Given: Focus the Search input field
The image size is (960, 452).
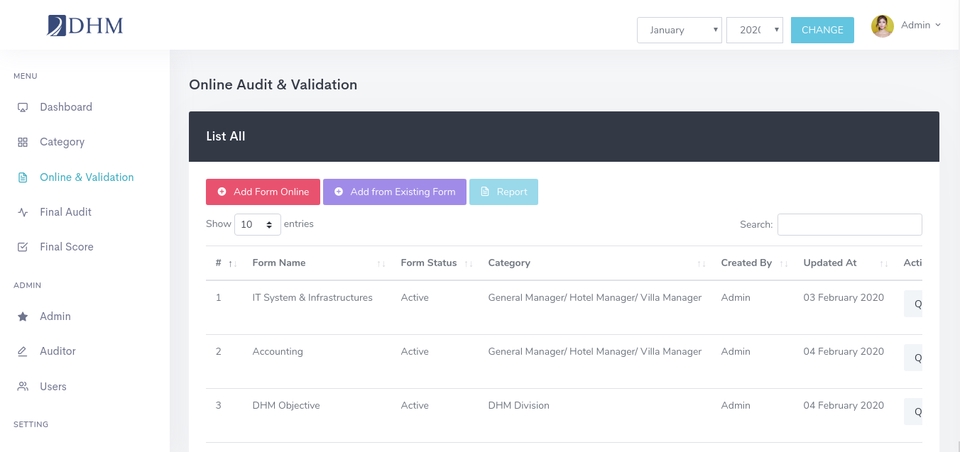Looking at the screenshot, I should tap(850, 225).
